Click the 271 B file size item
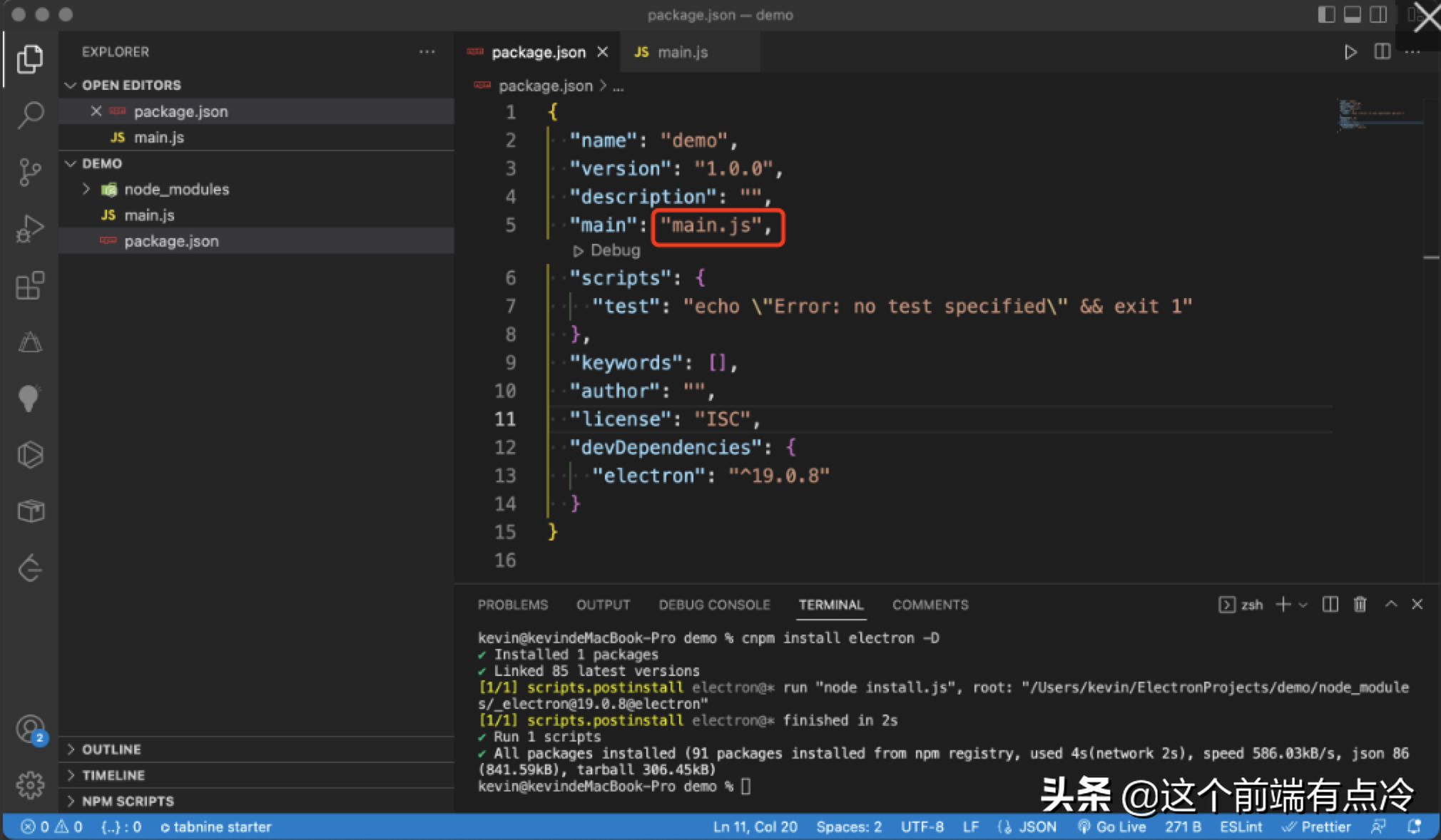This screenshot has height=840, width=1441. point(1183,826)
